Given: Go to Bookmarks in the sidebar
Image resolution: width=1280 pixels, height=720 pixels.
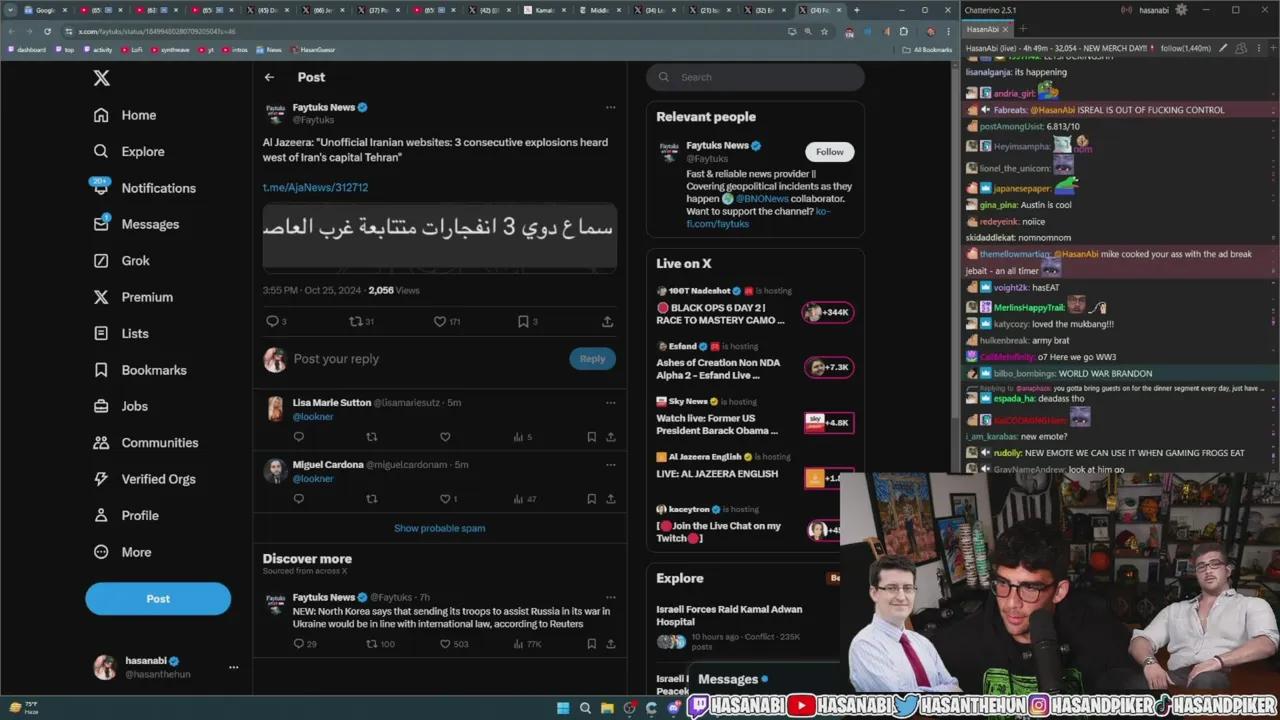Looking at the screenshot, I should [153, 370].
